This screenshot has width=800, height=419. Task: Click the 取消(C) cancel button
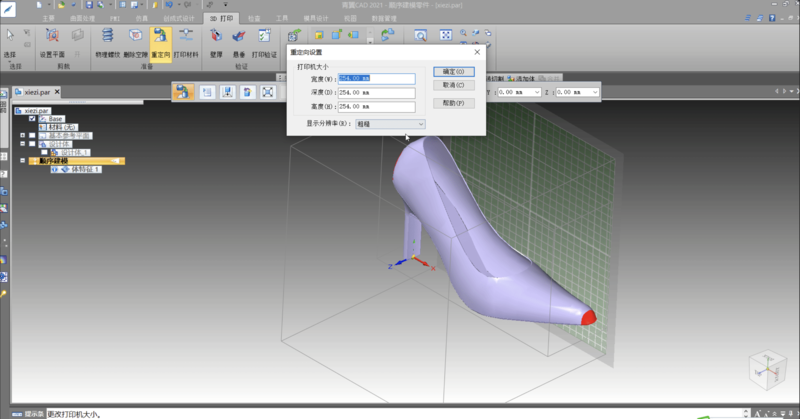(x=454, y=86)
